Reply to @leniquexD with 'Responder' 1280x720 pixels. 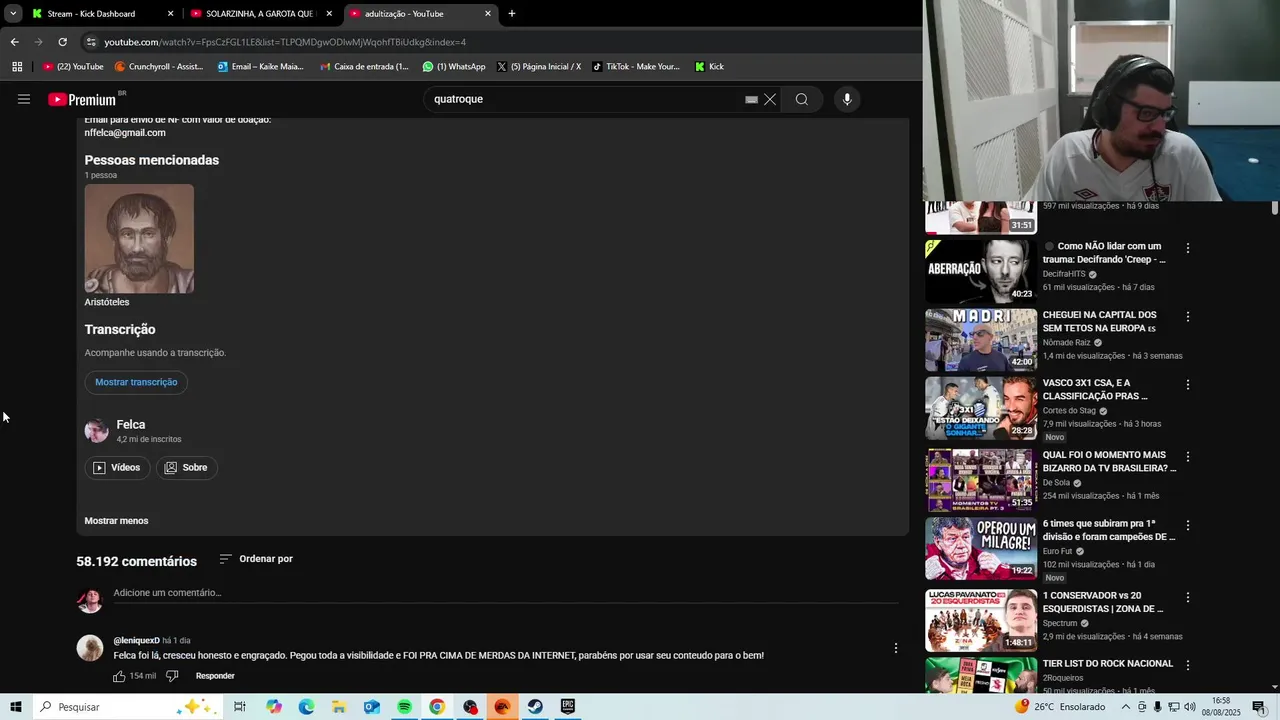click(x=215, y=676)
